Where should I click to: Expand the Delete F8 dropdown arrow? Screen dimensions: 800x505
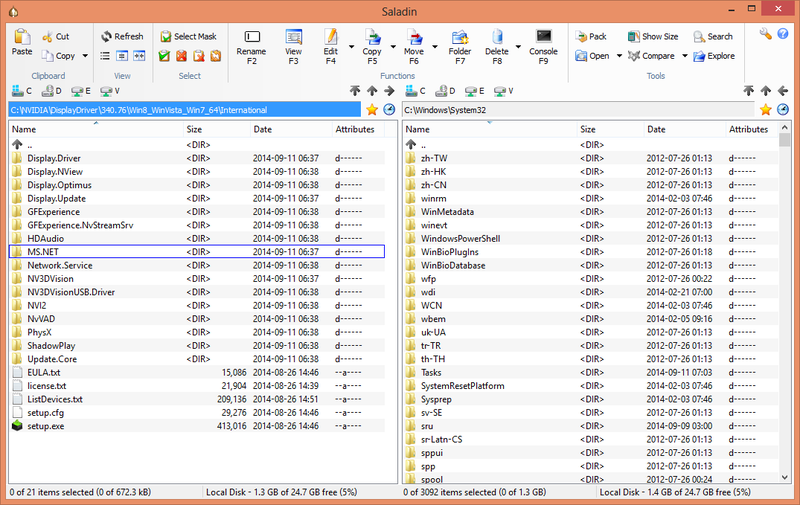point(518,47)
